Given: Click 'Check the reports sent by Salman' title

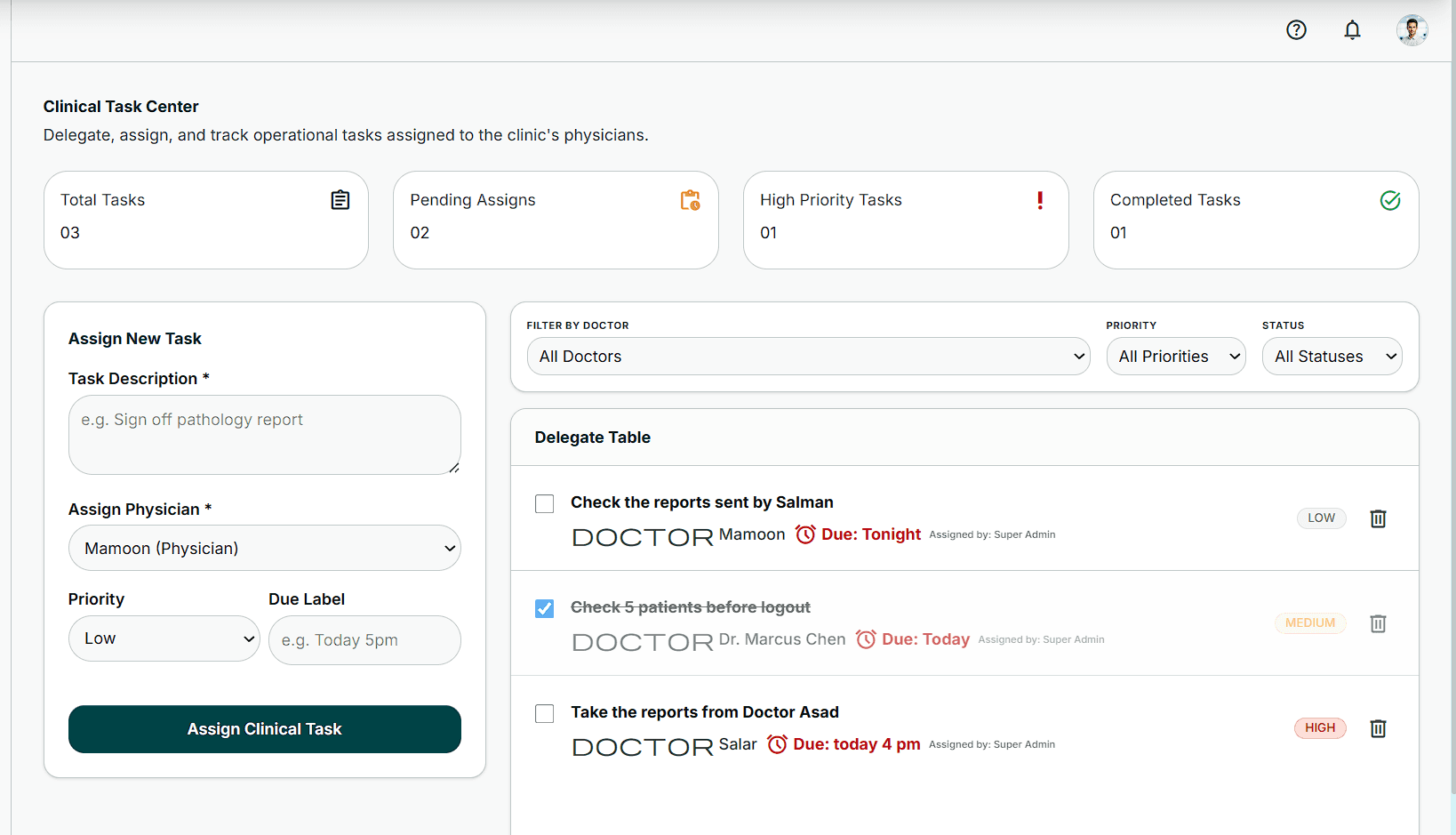Looking at the screenshot, I should [x=702, y=502].
